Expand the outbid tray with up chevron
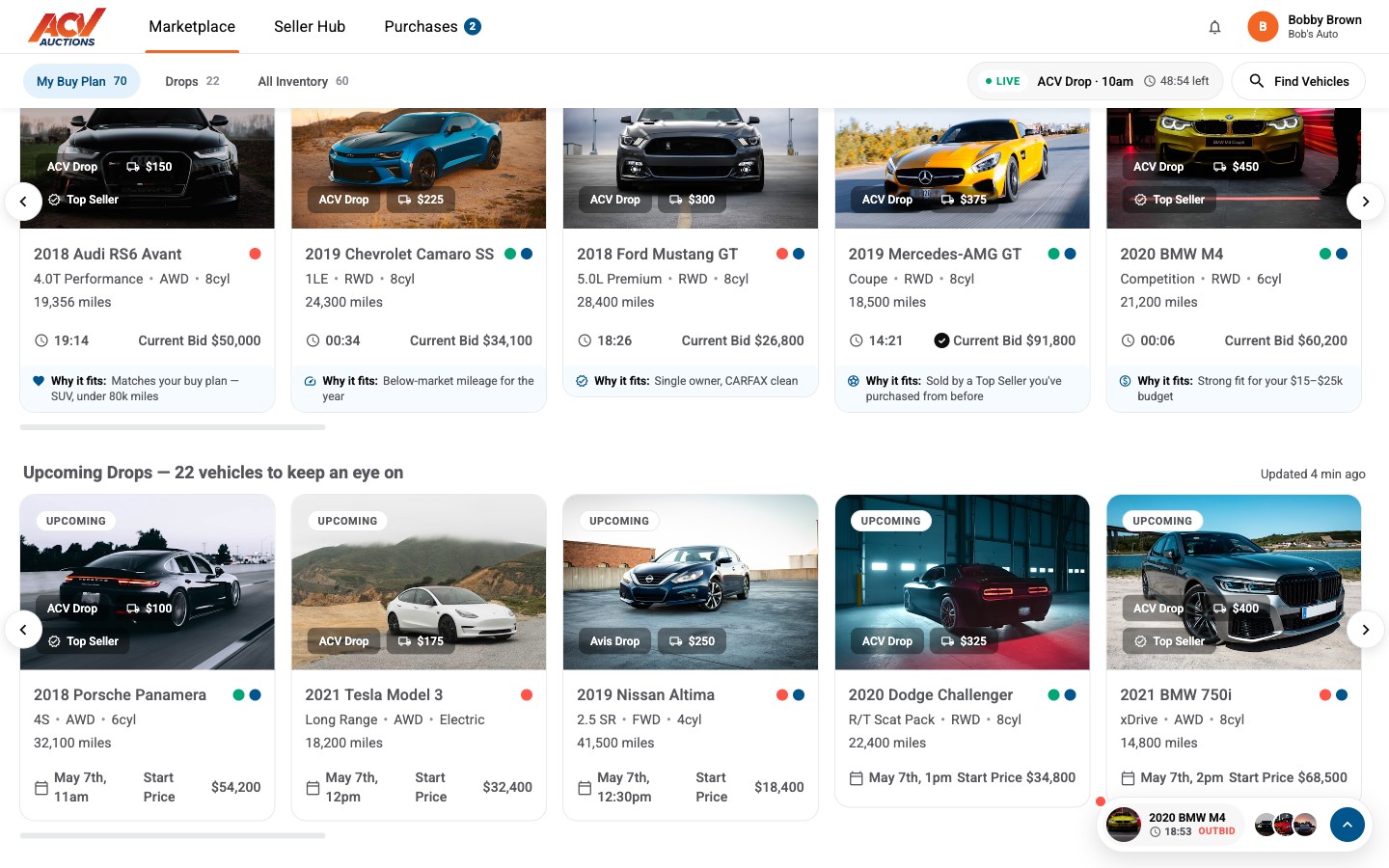The height and width of the screenshot is (868, 1389). (1347, 825)
